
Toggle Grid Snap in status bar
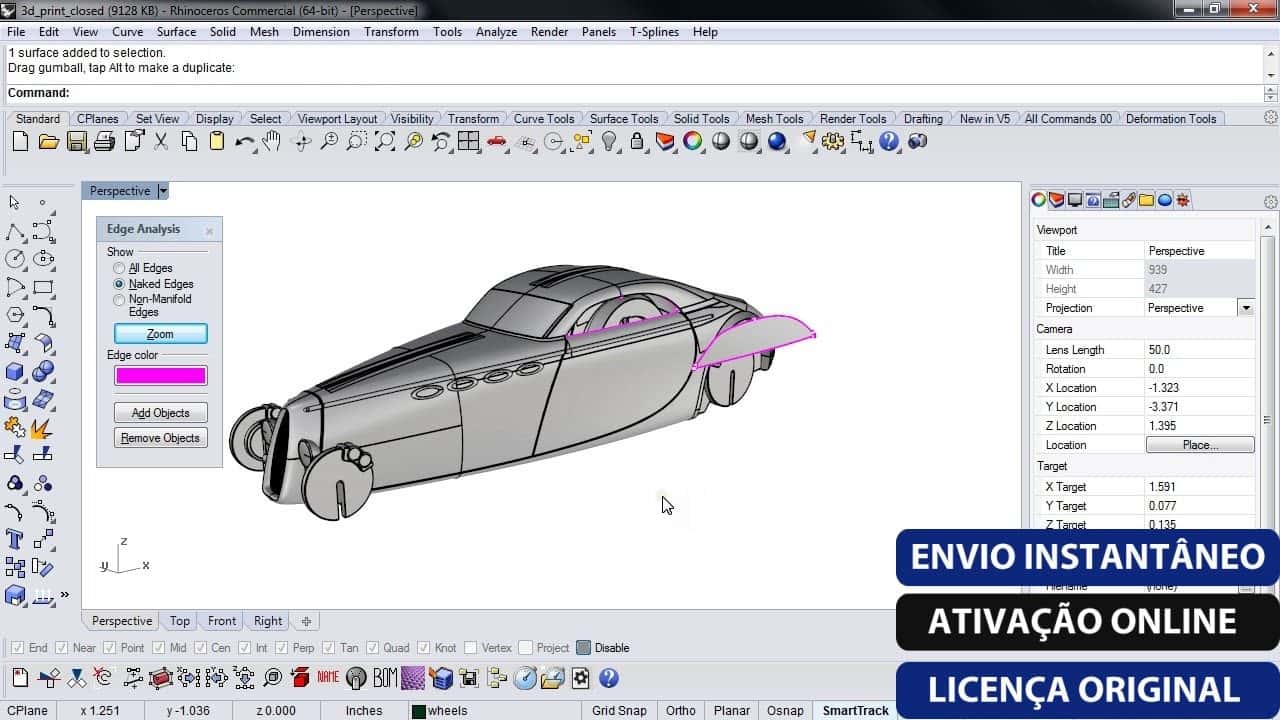(x=619, y=711)
